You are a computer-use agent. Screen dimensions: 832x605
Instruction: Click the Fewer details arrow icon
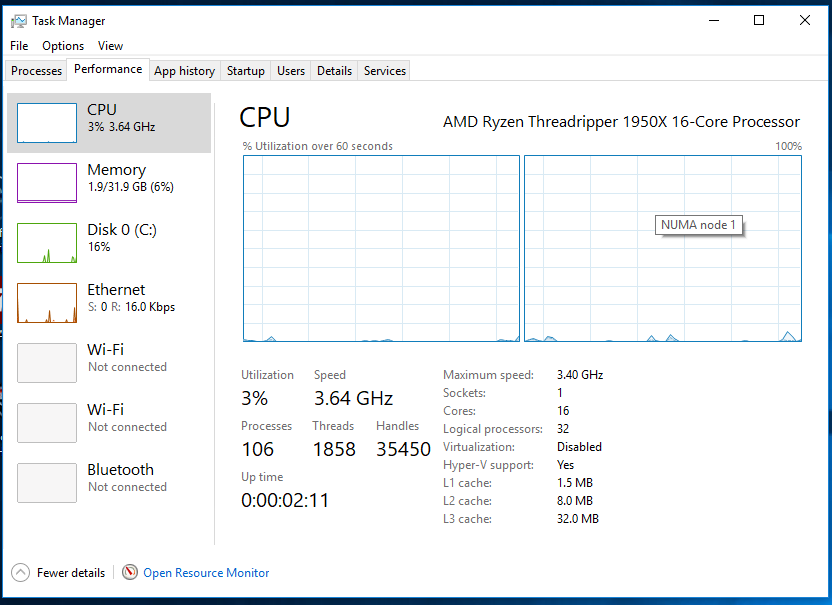tap(20, 573)
